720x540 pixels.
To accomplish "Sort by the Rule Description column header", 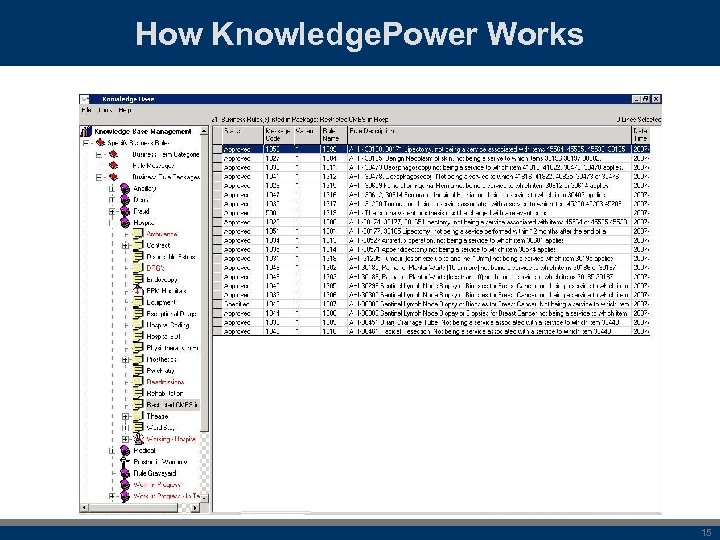I will (489, 135).
